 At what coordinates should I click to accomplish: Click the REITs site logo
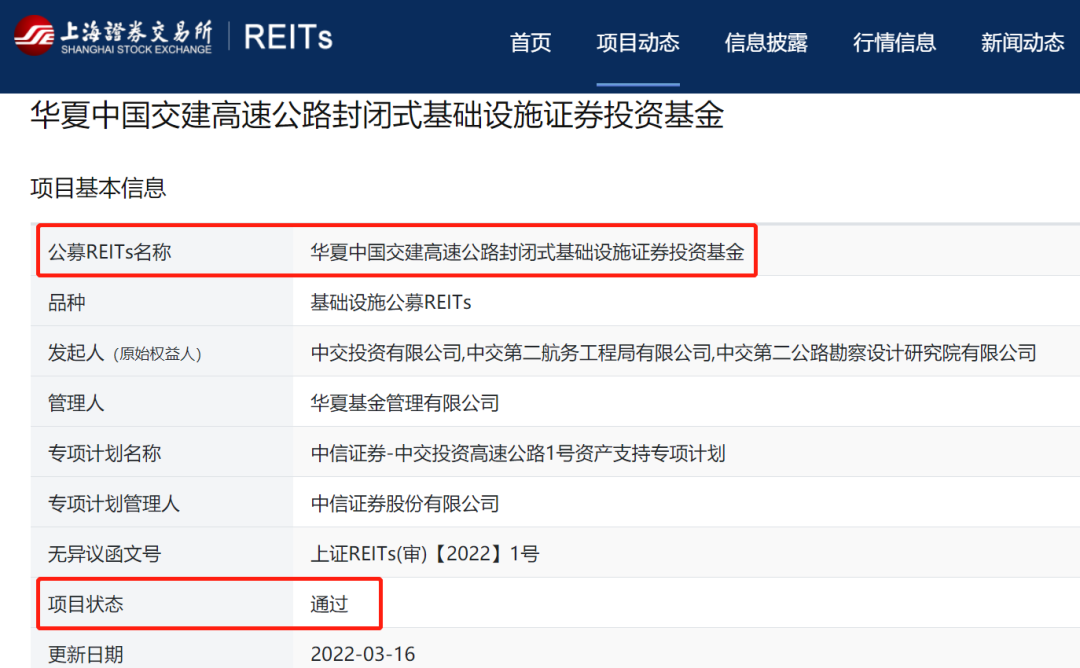coord(287,37)
